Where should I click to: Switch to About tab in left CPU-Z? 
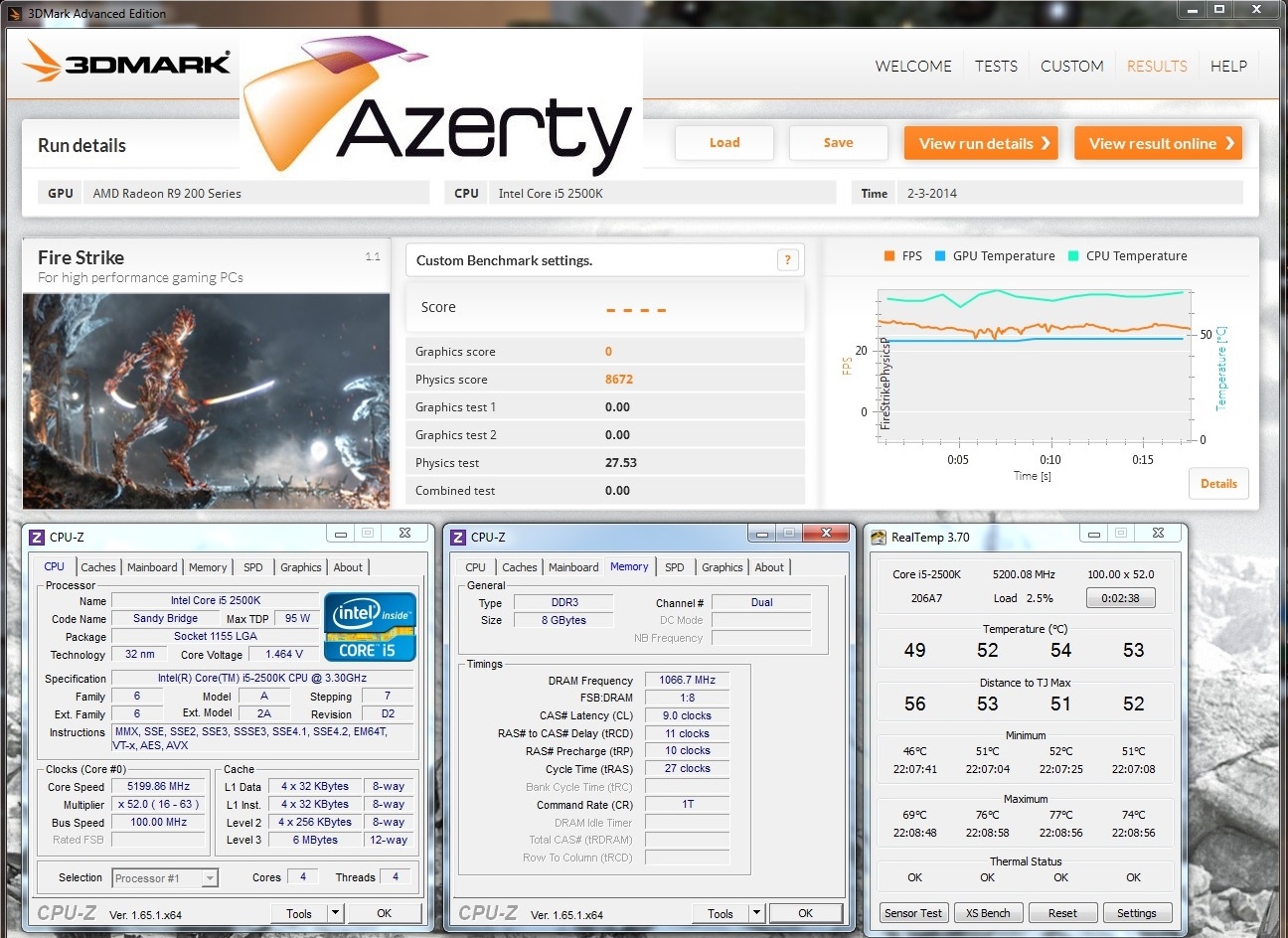click(x=348, y=567)
